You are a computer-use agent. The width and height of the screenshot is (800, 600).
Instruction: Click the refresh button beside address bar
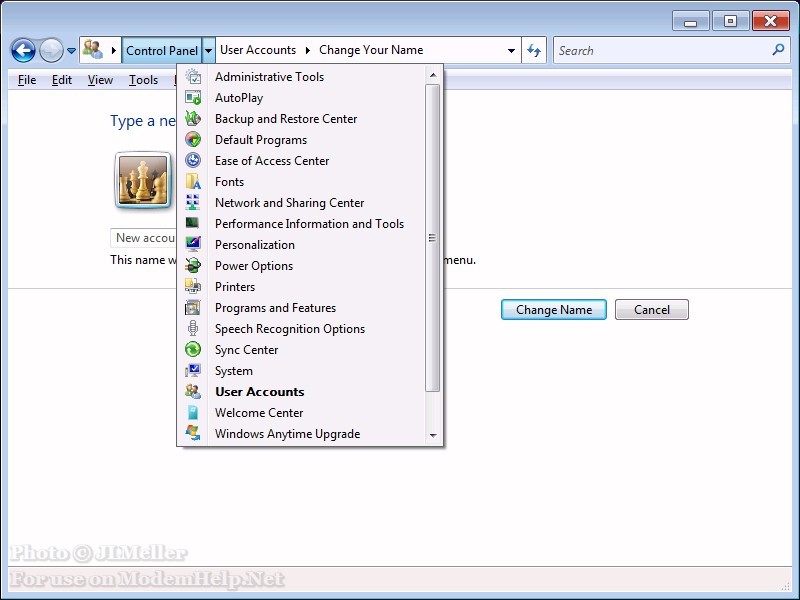tap(534, 50)
